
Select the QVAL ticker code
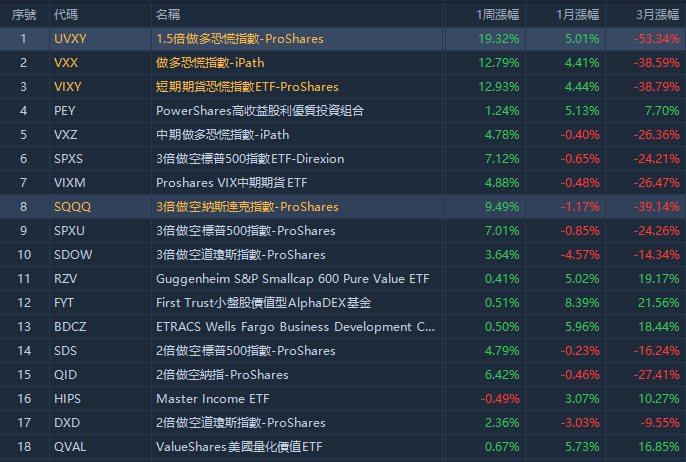[70, 447]
